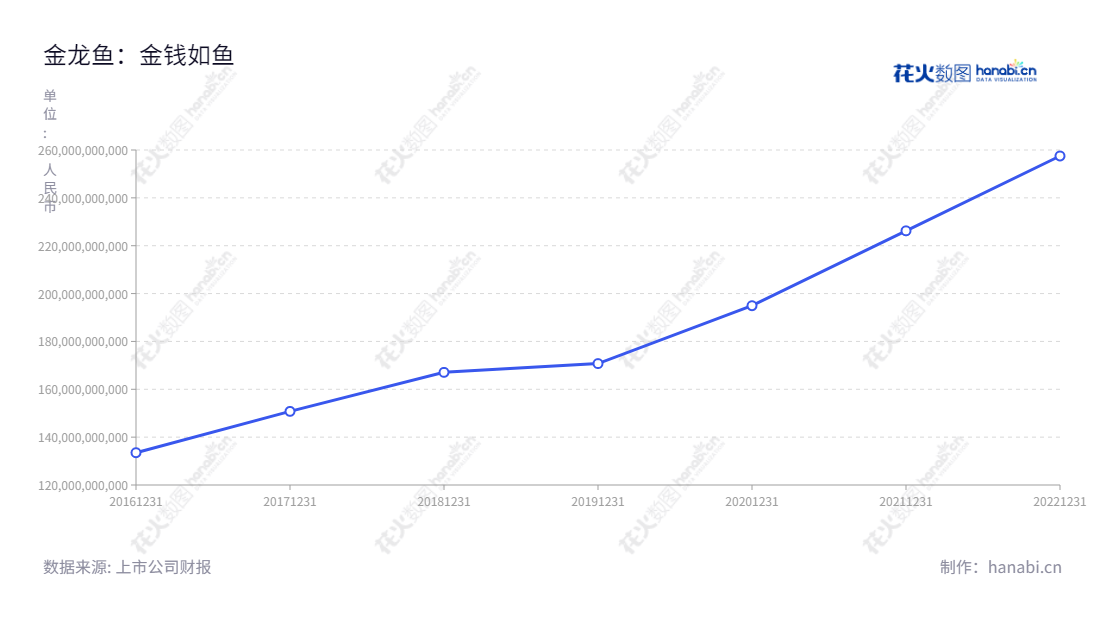Viewport: 1100px width, 620px height.
Task: Select the 20191231 x-axis date label
Action: [598, 502]
